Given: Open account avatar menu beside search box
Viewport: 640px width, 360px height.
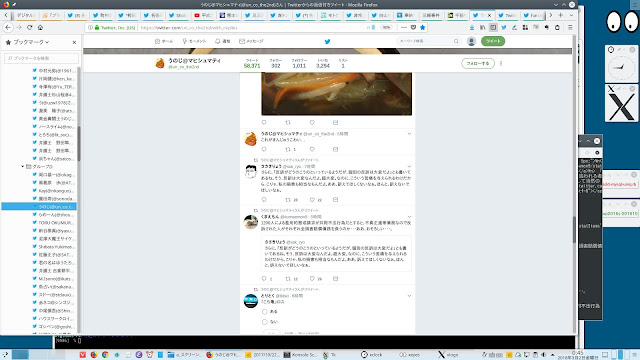Looking at the screenshot, I should click(x=471, y=41).
